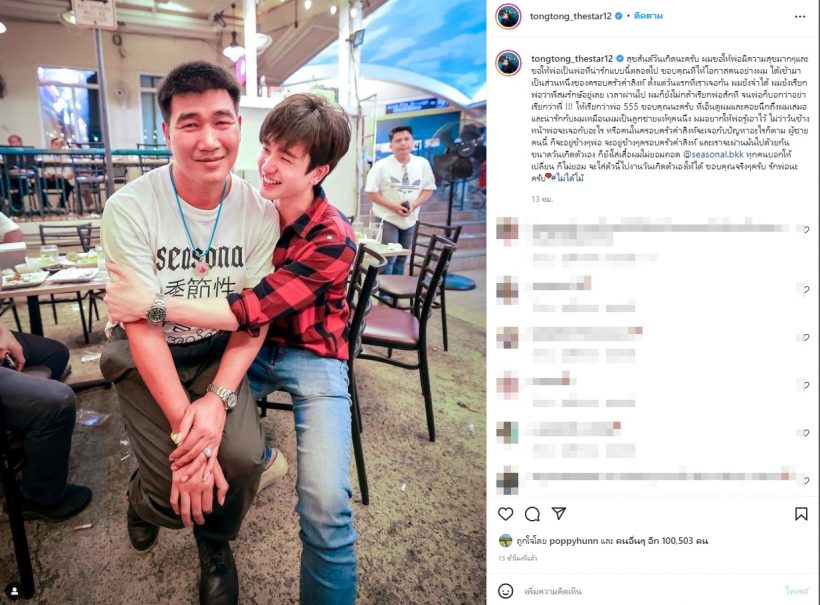The height and width of the screenshot is (605, 820).
Task: Show tagged people icon on the photo
Action: click(15, 591)
